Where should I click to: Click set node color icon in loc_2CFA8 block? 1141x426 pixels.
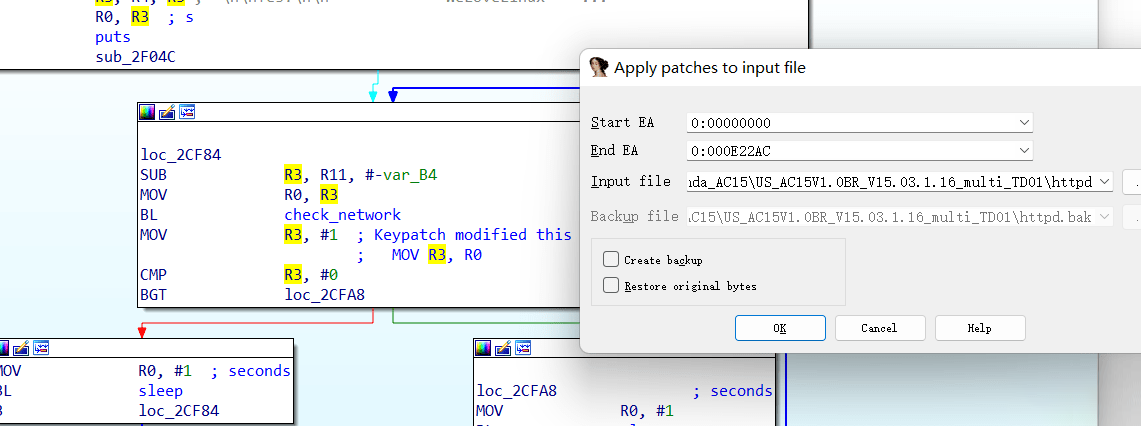483,348
